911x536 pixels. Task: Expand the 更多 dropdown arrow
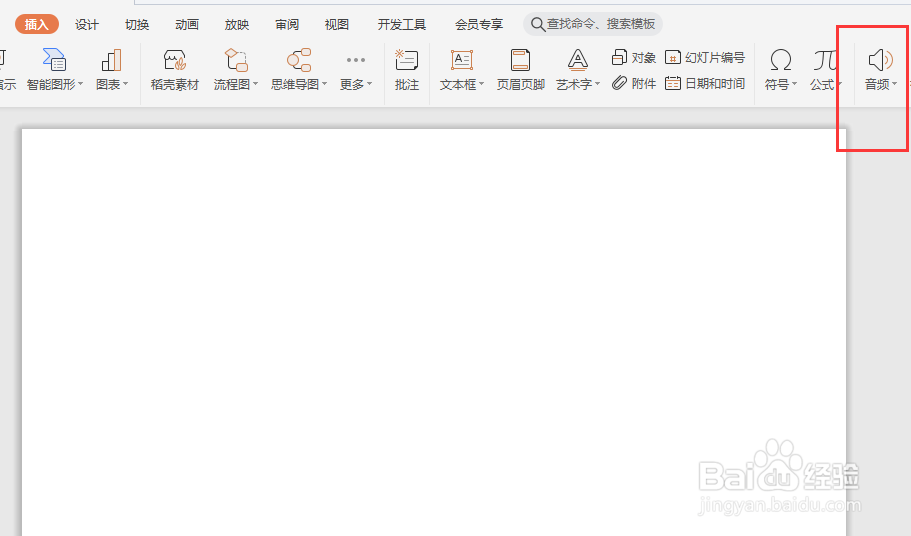coord(370,84)
